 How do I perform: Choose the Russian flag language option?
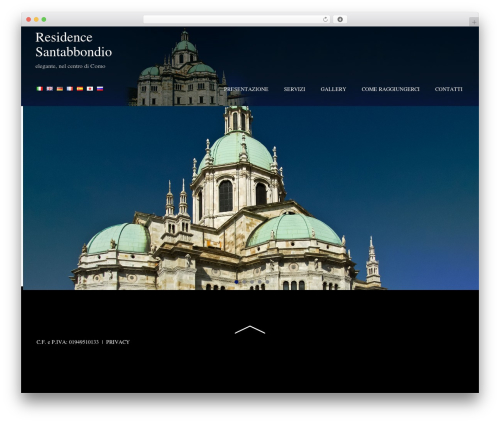click(100, 89)
